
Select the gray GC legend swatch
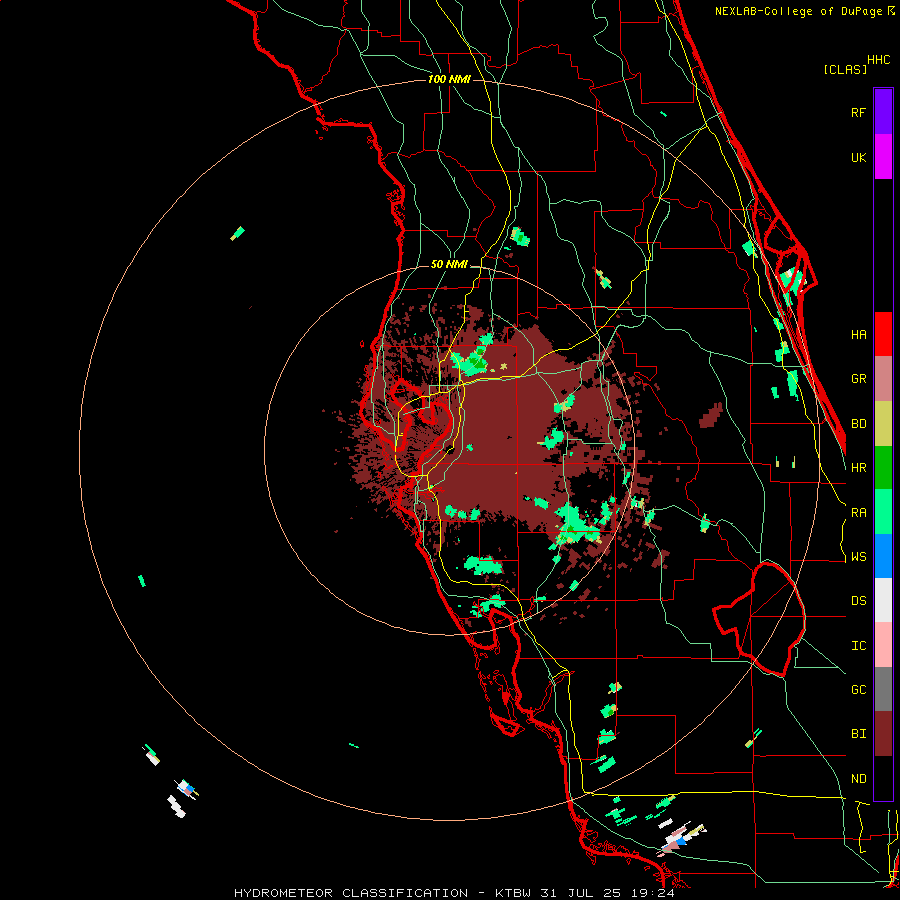point(883,689)
